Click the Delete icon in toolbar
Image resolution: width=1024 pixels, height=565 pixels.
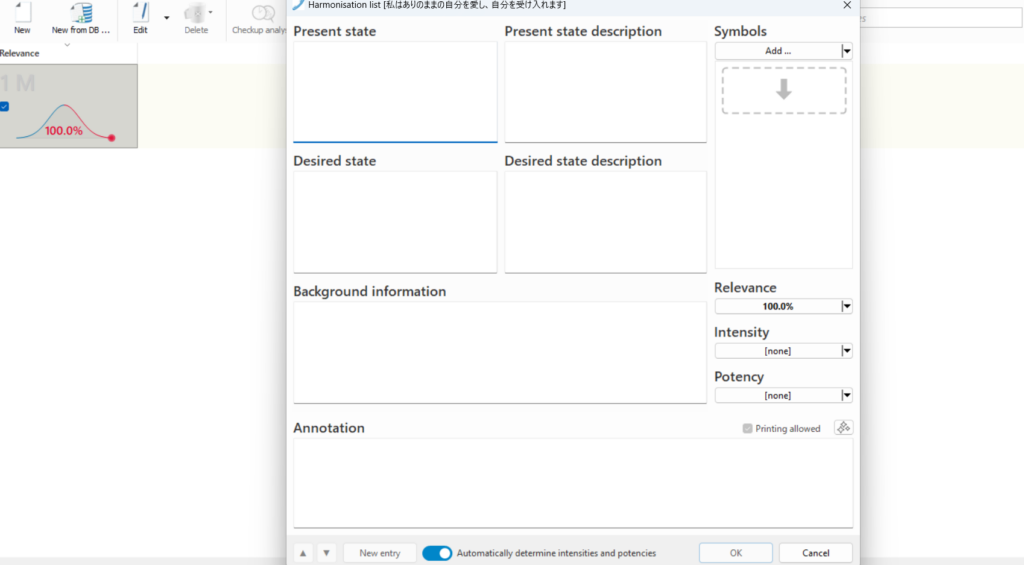(196, 13)
